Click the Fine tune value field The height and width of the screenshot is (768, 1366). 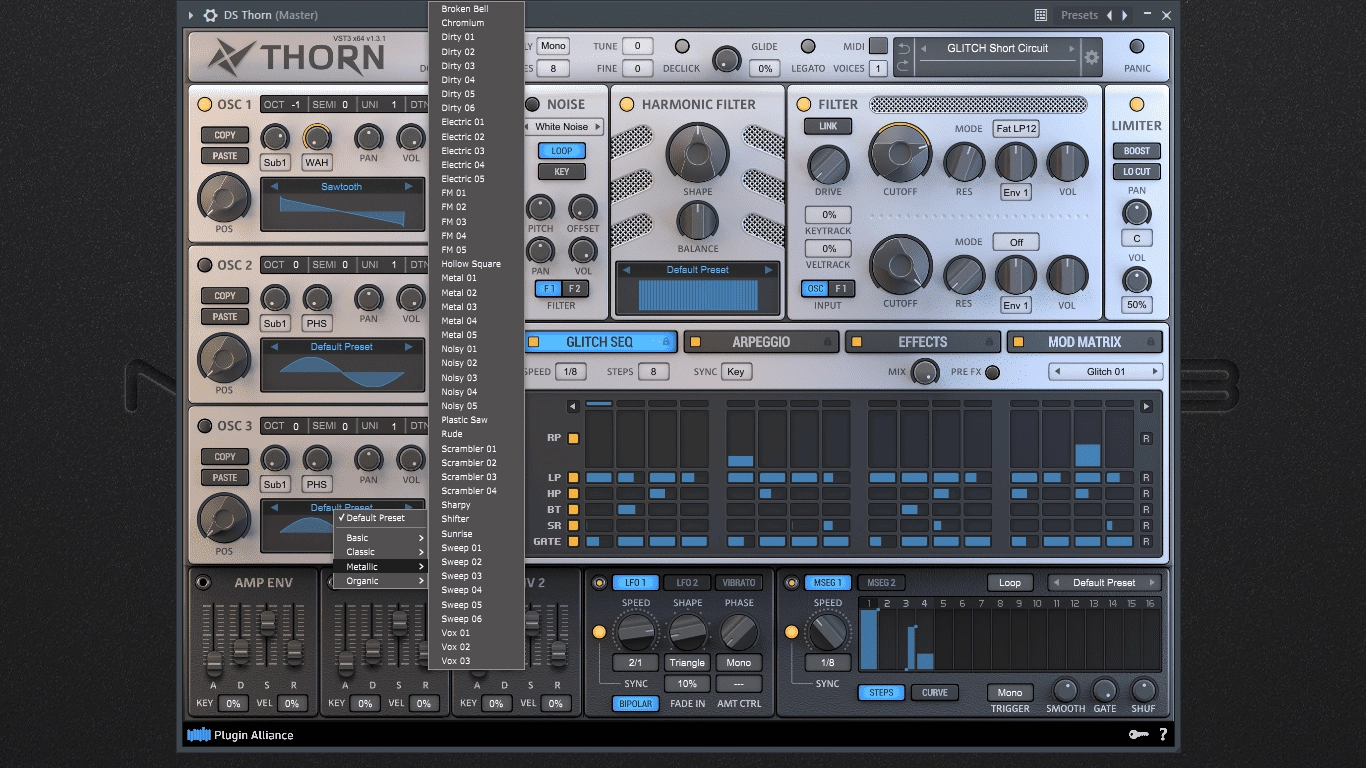tap(637, 69)
